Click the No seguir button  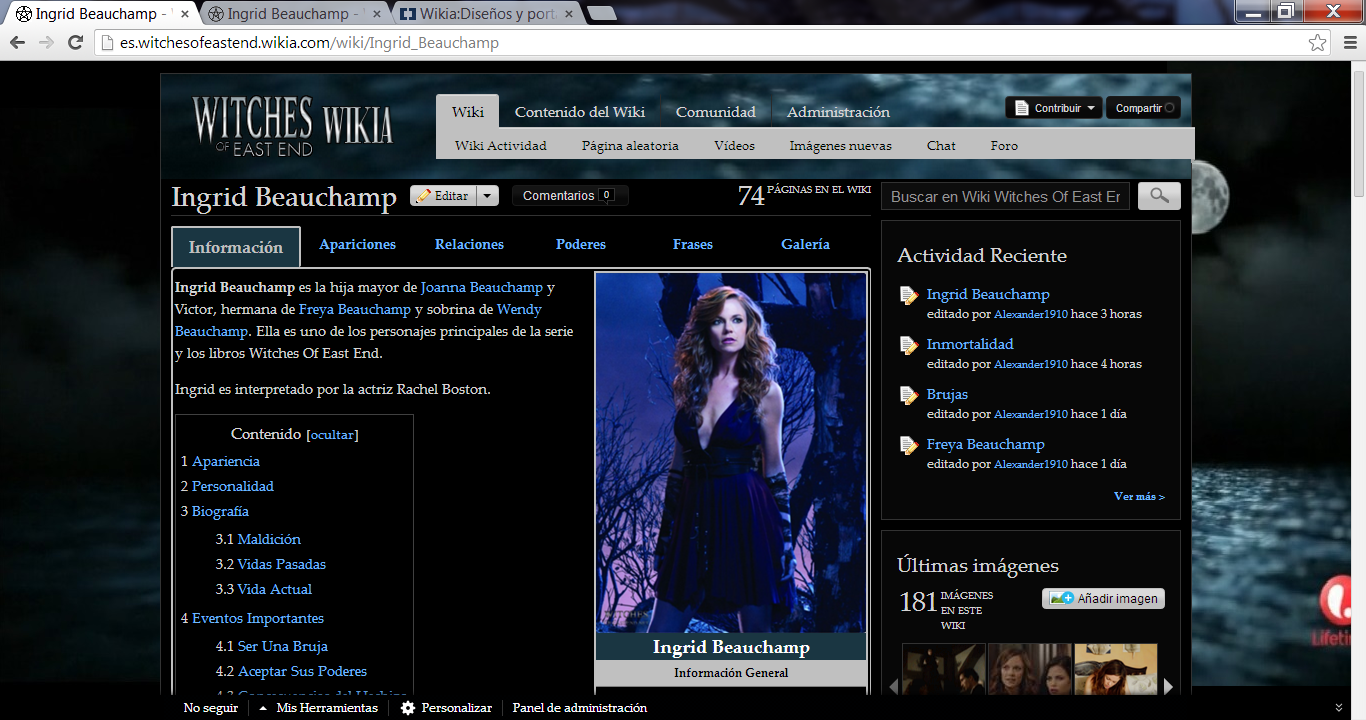(211, 708)
